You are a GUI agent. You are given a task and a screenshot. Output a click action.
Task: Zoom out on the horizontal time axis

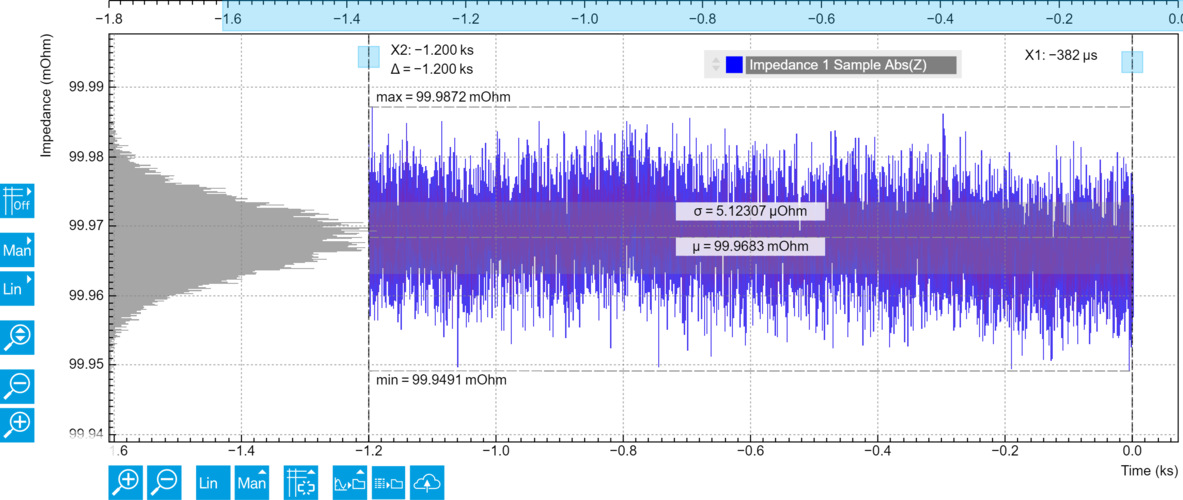[164, 481]
